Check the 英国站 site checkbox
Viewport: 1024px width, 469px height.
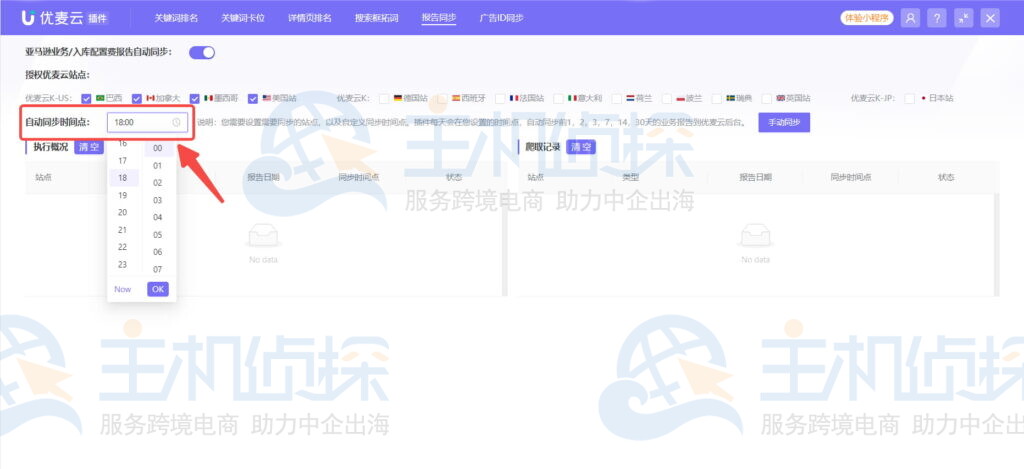[x=767, y=99]
